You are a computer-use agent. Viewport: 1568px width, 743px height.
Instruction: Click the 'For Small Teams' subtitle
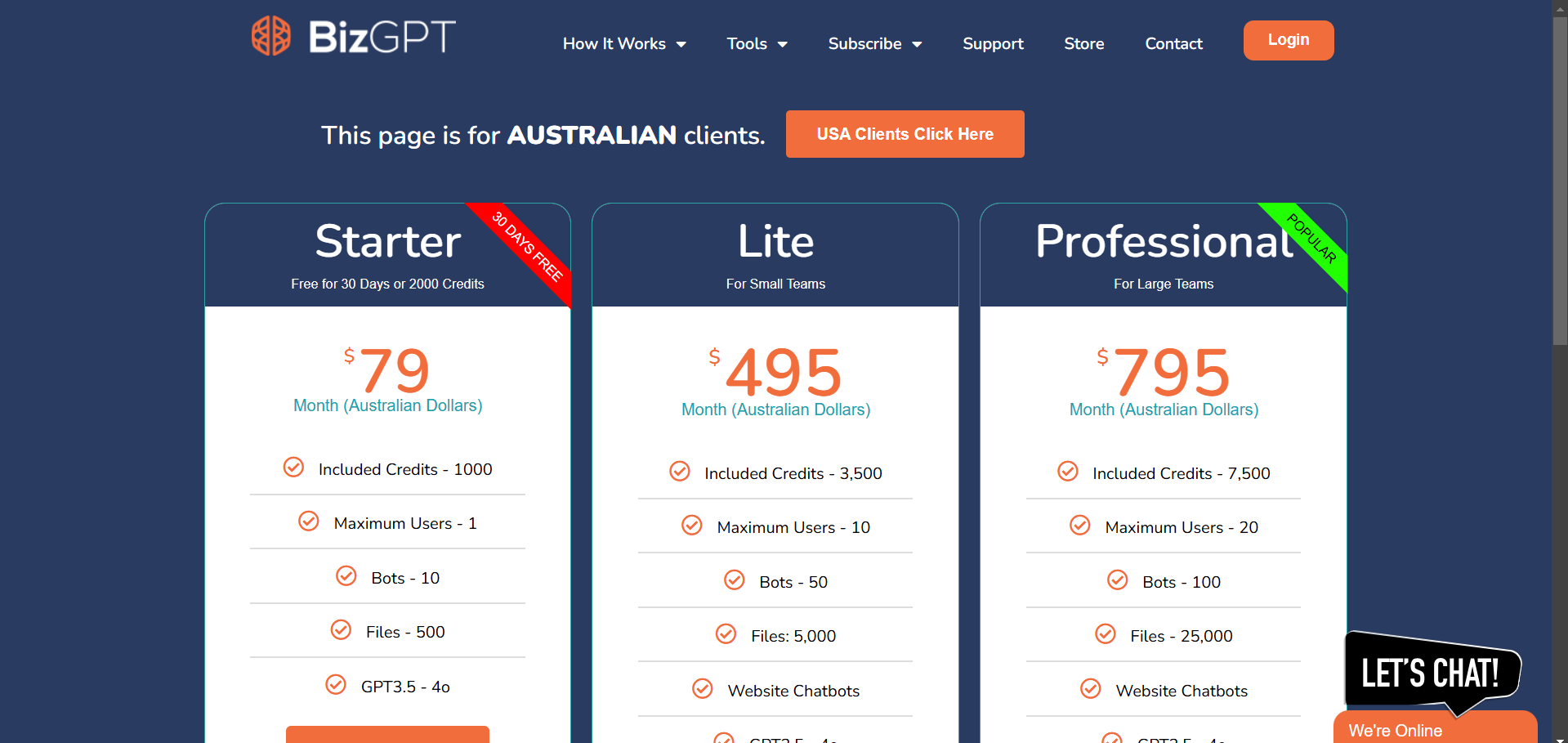[775, 284]
